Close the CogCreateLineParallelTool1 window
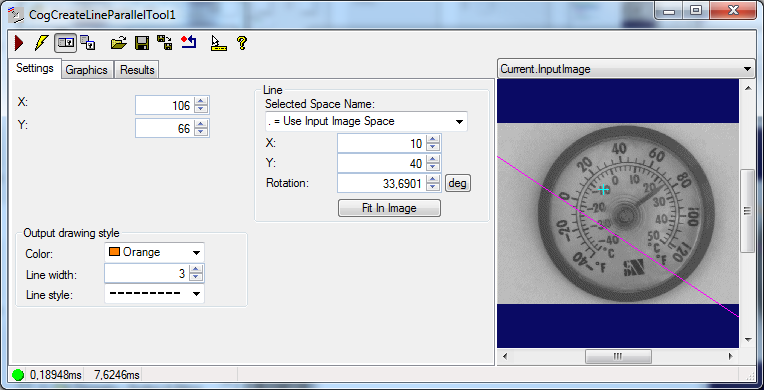This screenshot has height=390, width=764. click(732, 11)
